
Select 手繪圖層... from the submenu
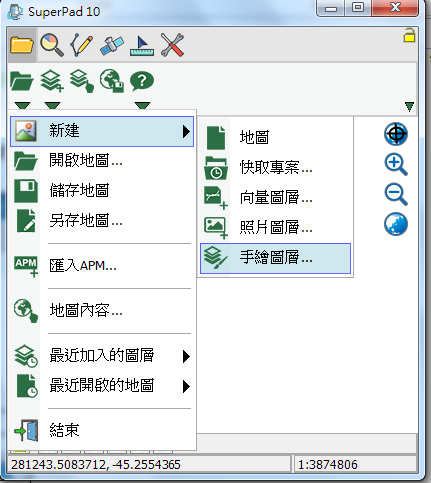275,258
